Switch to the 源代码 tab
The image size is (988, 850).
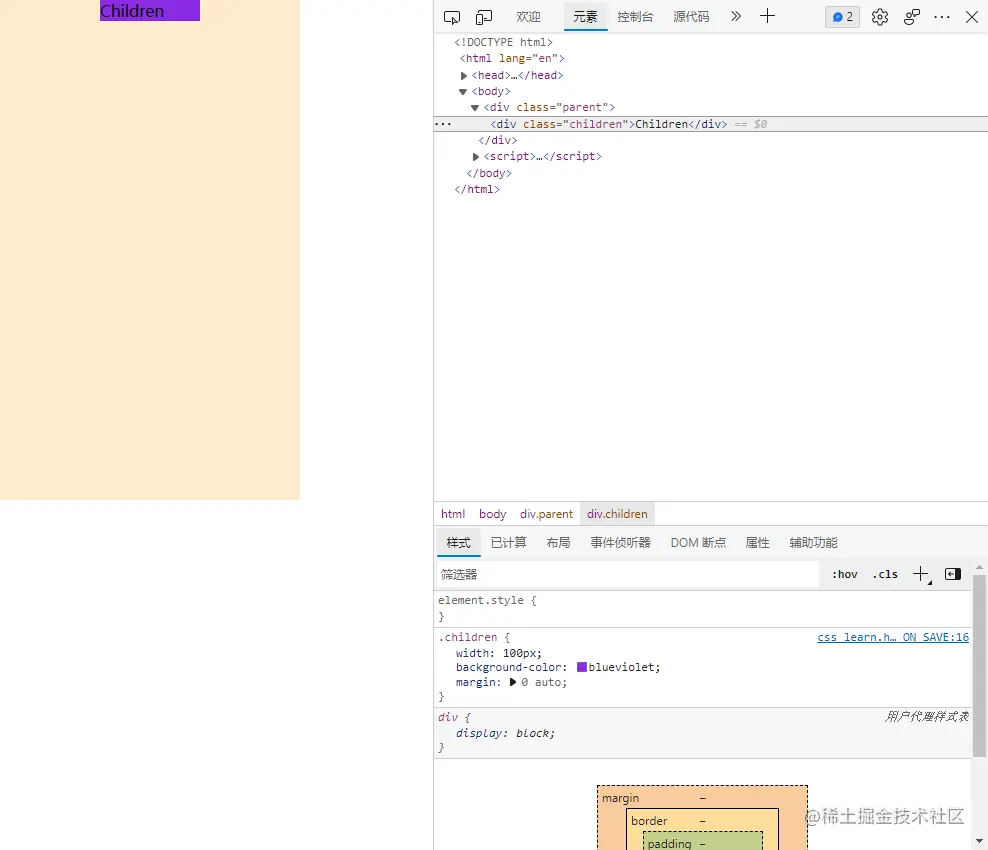coord(691,17)
